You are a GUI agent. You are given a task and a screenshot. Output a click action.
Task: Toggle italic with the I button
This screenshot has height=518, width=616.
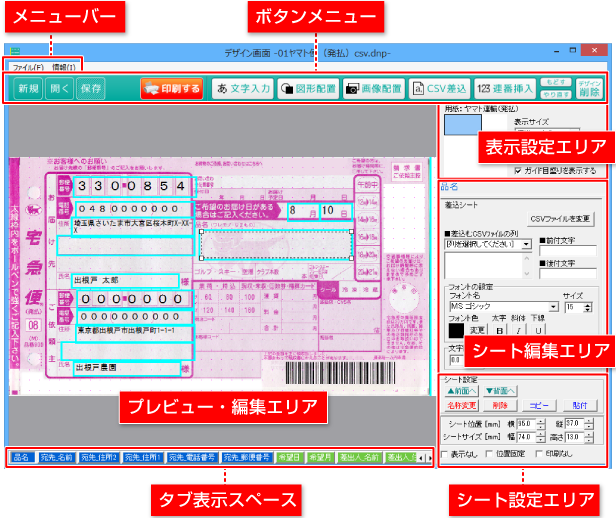tap(519, 331)
